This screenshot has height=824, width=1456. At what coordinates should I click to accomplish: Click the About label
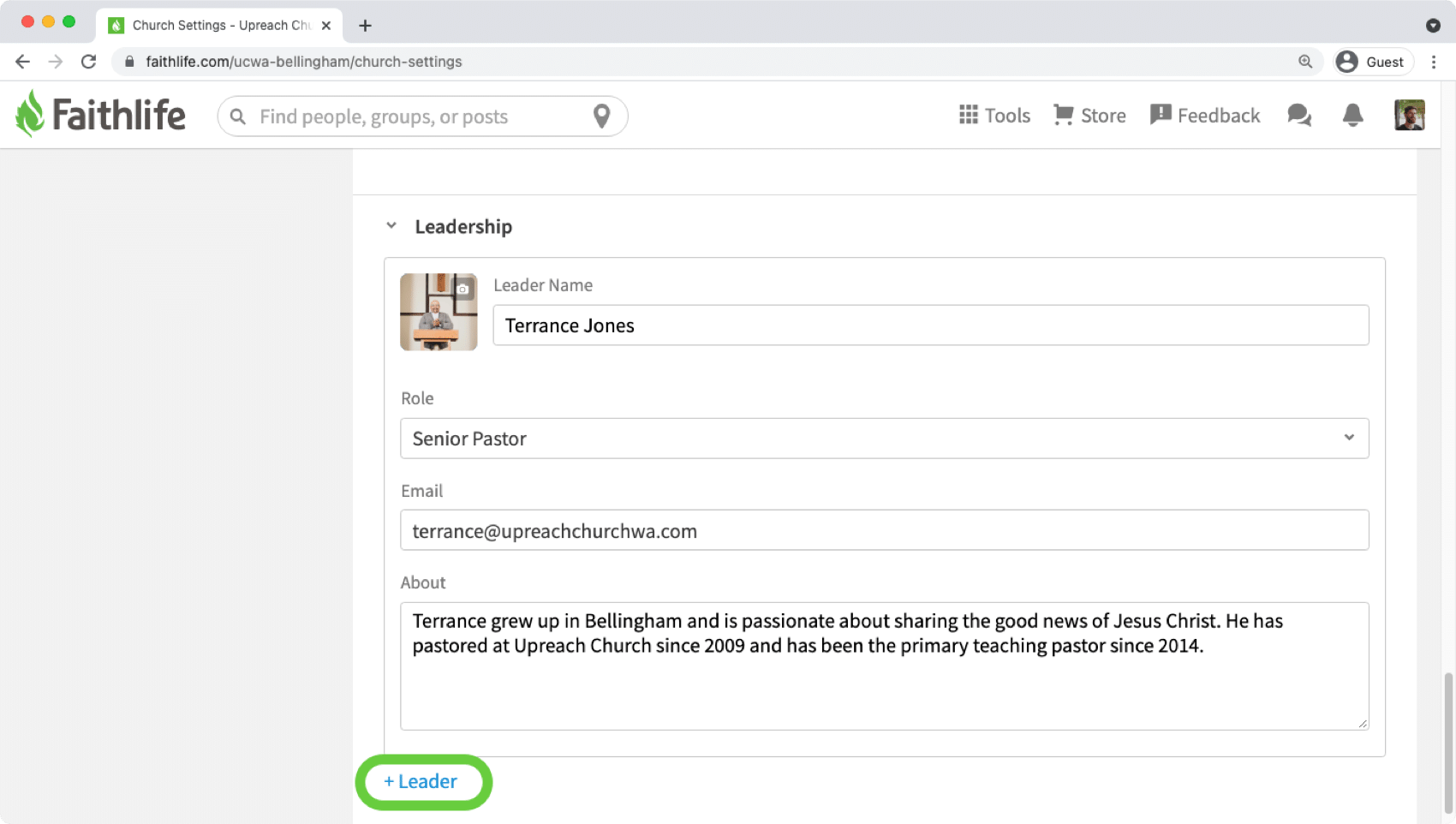click(x=423, y=582)
